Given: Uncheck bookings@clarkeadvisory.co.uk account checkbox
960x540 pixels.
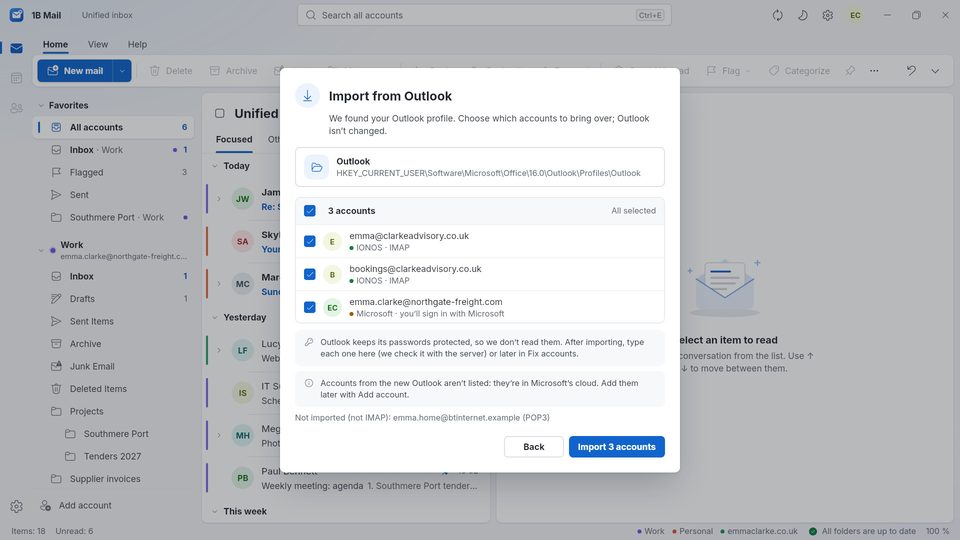Looking at the screenshot, I should [x=310, y=274].
